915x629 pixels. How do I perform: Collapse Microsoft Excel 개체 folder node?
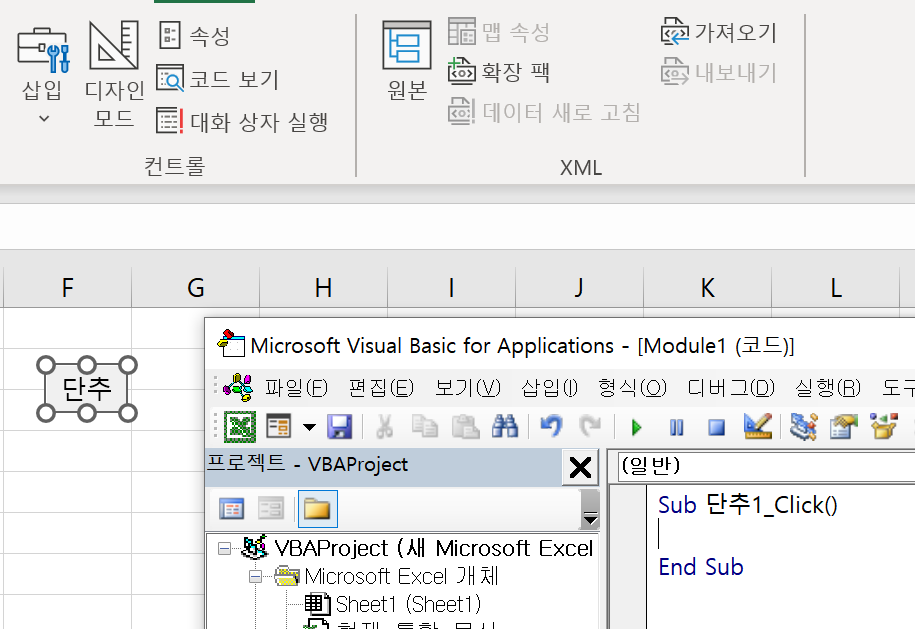pyautogui.click(x=256, y=577)
